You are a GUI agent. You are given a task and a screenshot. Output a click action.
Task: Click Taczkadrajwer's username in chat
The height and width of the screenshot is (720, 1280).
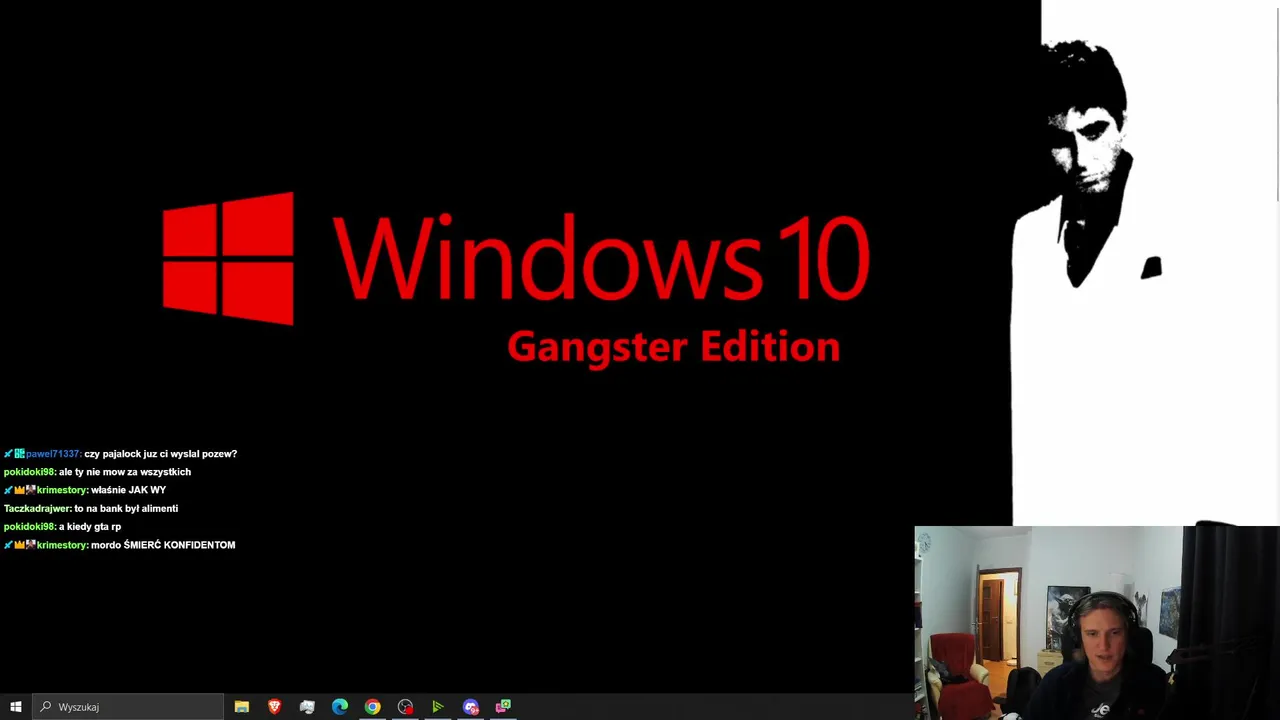[37, 509]
